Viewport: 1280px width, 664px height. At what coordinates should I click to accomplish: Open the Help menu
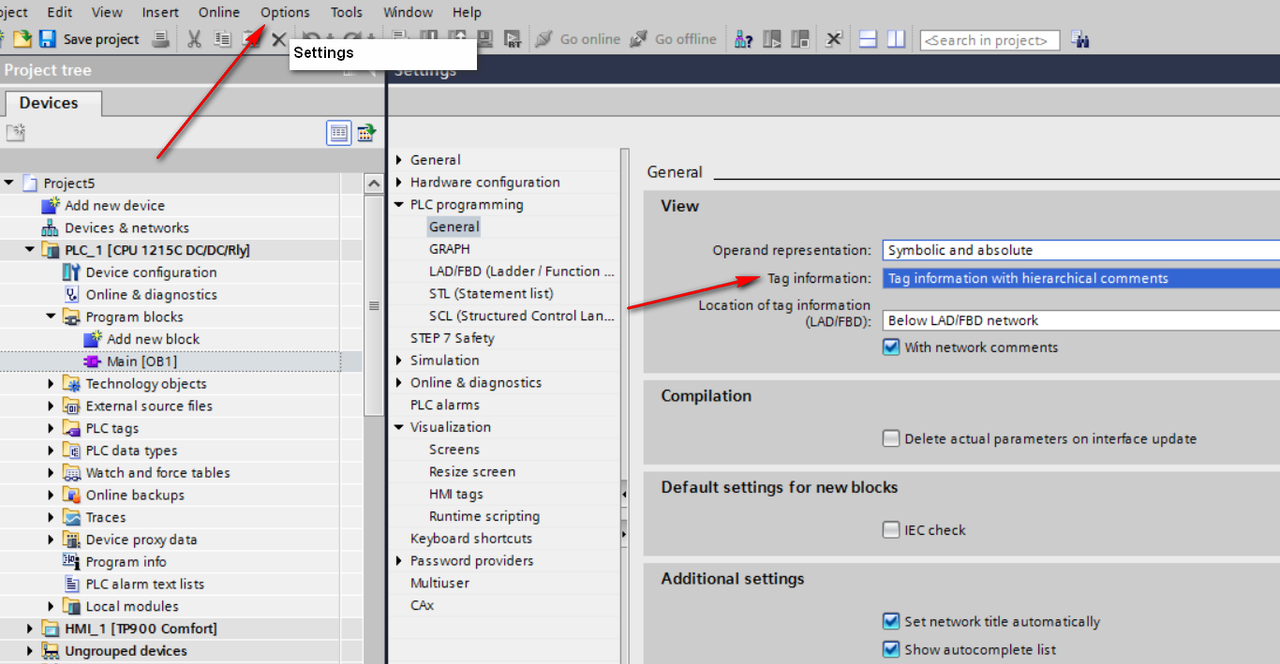tap(466, 12)
